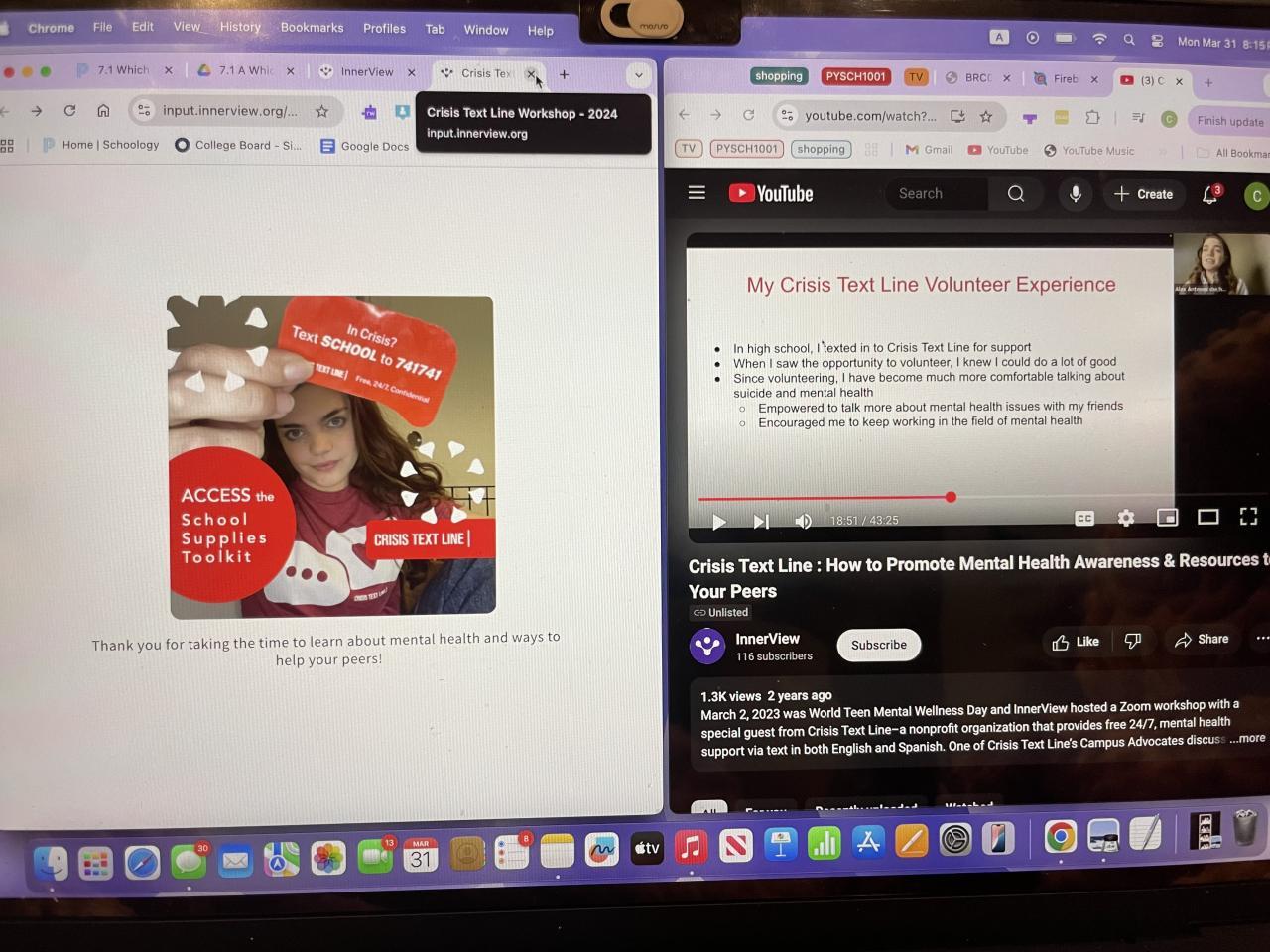Click the YouTube Create button

[x=1143, y=194]
